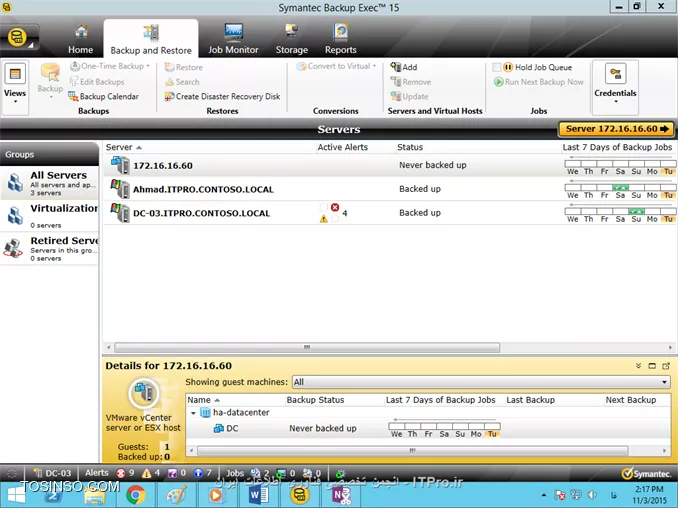Open OneNote clipper from the taskbar
The width and height of the screenshot is (678, 508).
click(341, 495)
